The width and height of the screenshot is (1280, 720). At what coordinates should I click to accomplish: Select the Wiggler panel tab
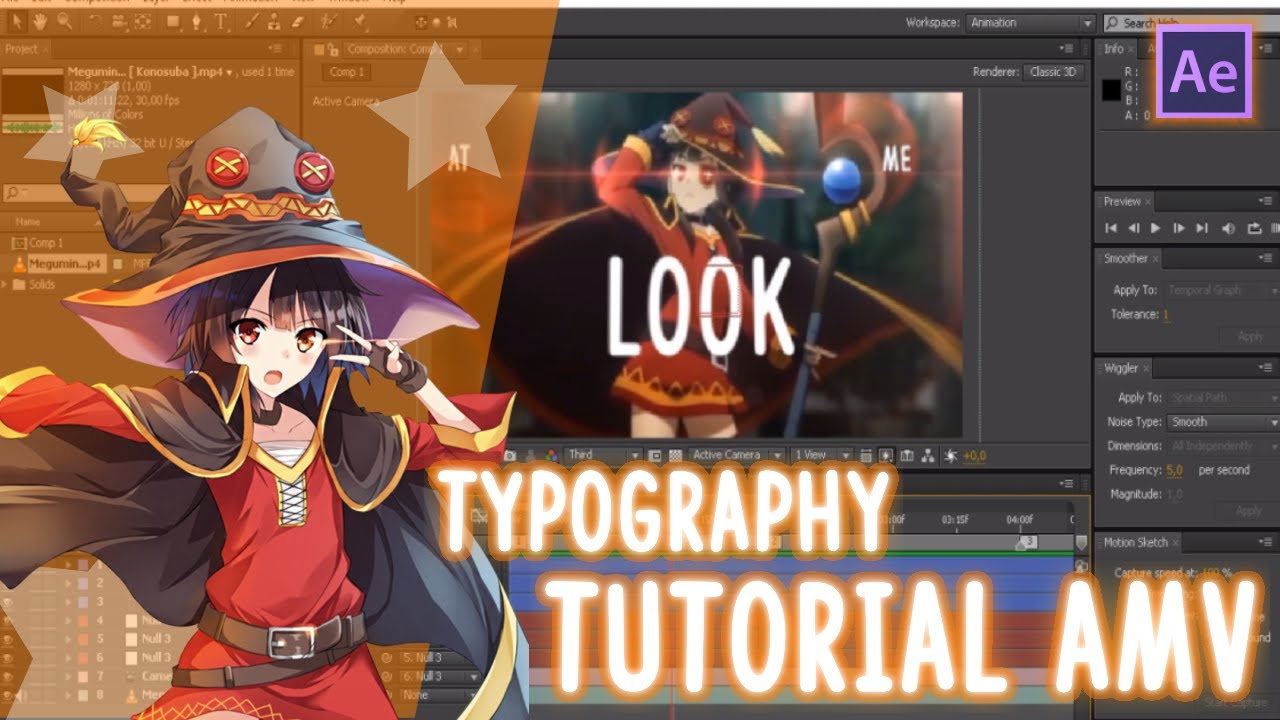tap(1121, 368)
